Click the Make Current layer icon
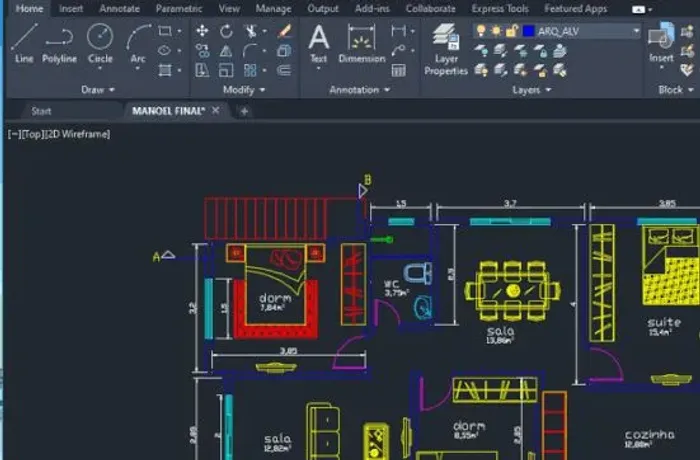The height and width of the screenshot is (460, 700). pyautogui.click(x=560, y=51)
